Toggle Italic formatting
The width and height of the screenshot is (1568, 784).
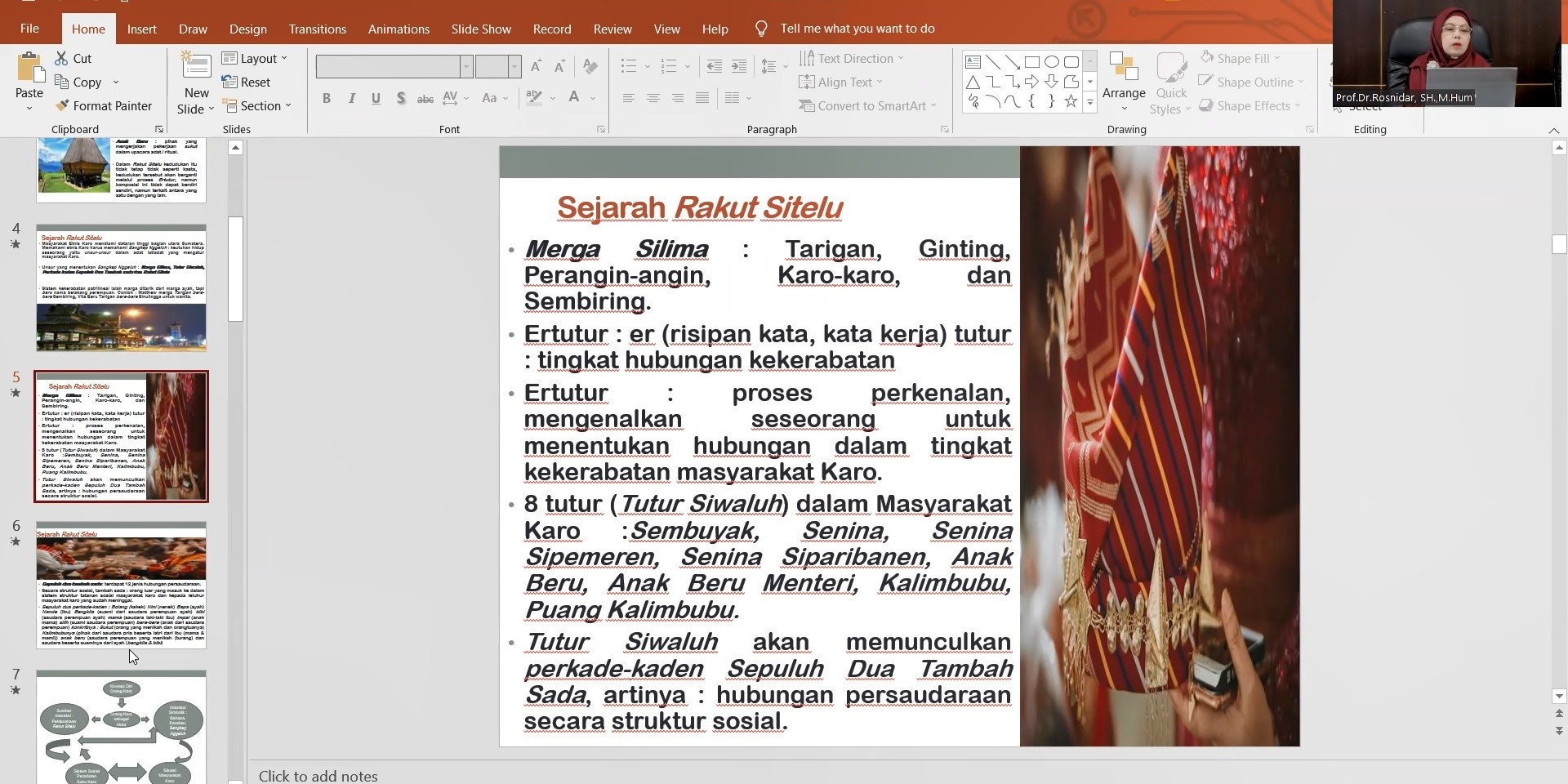pos(351,98)
